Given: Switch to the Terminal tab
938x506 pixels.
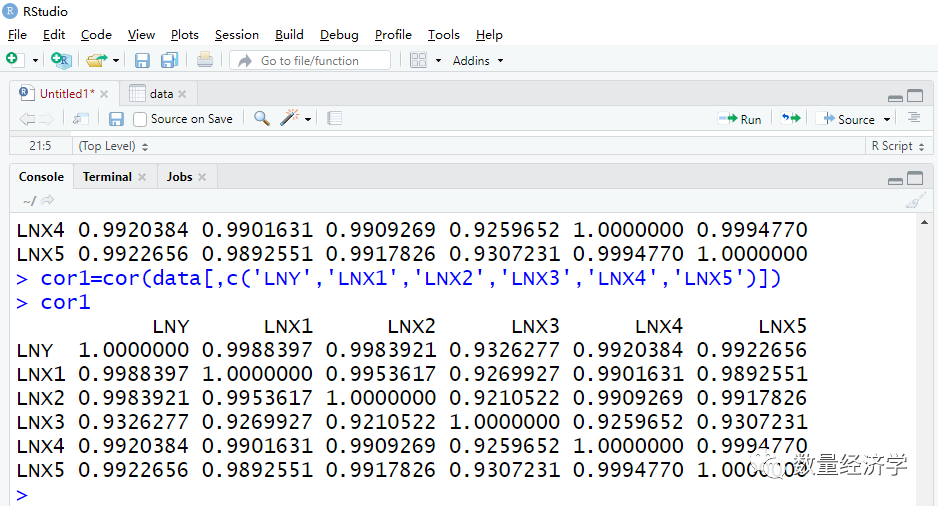Looking at the screenshot, I should point(107,177).
